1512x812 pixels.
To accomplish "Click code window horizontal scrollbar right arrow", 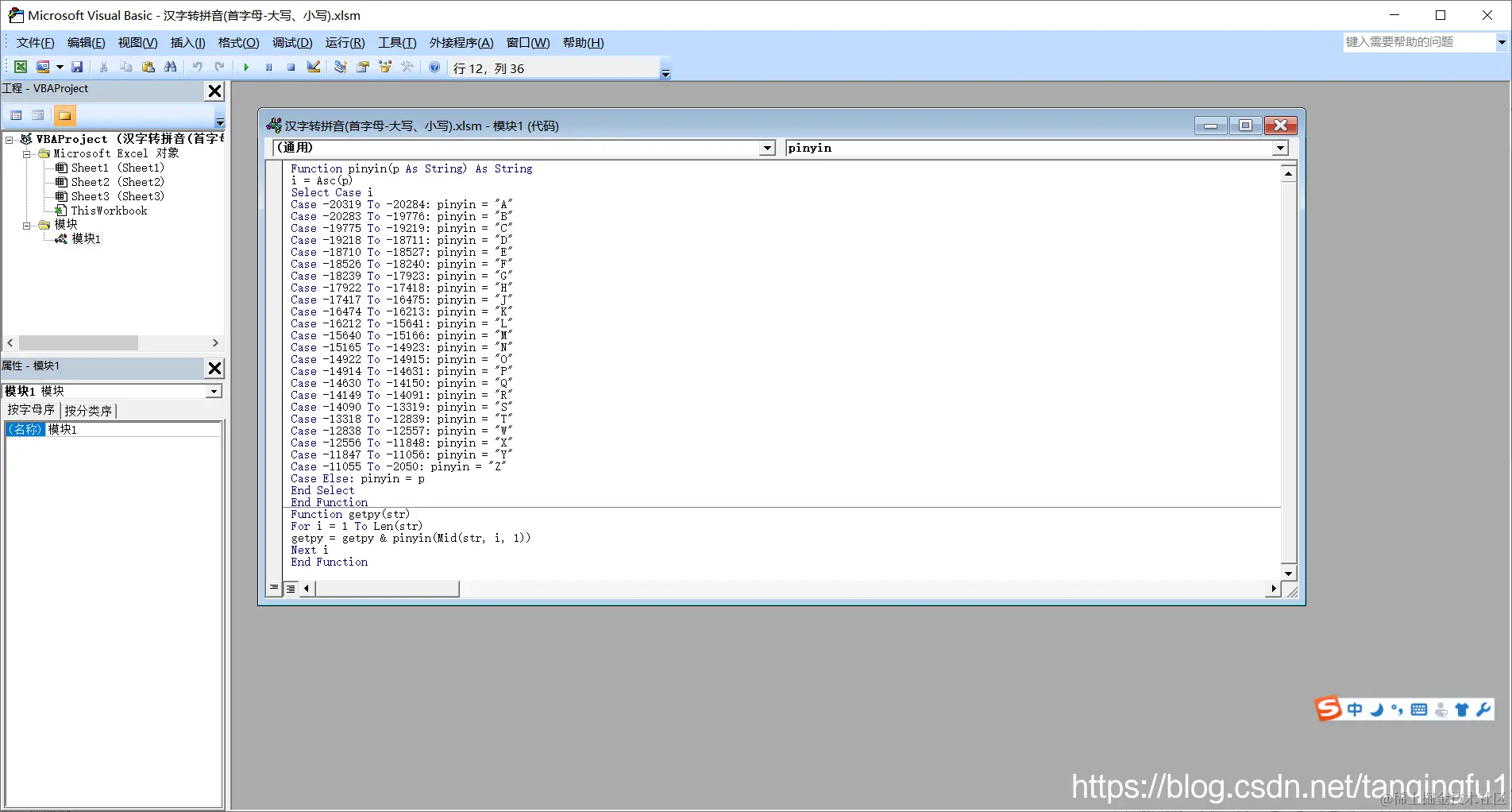I will point(1274,589).
